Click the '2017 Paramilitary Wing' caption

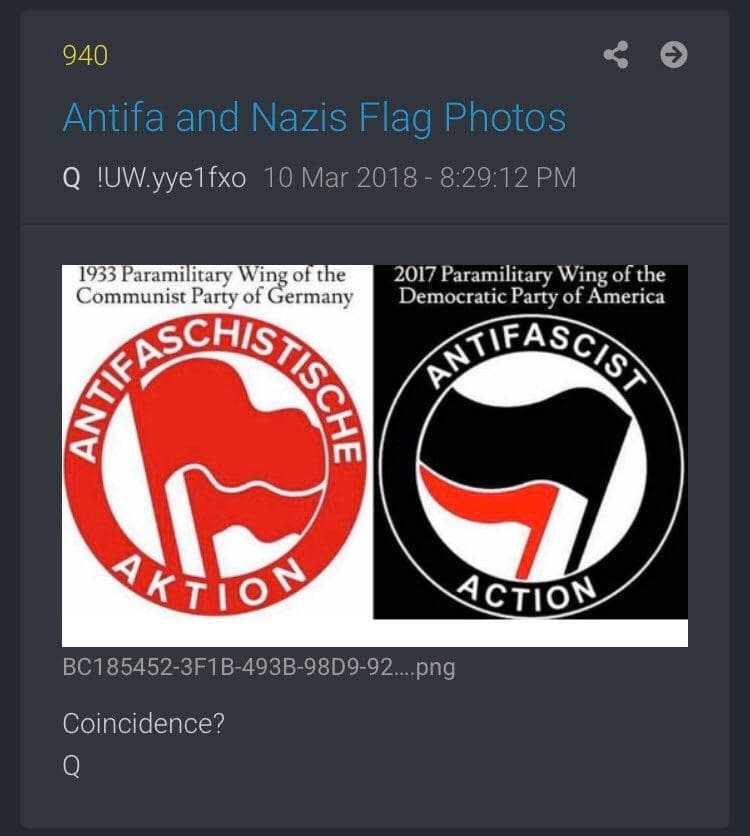point(531,285)
